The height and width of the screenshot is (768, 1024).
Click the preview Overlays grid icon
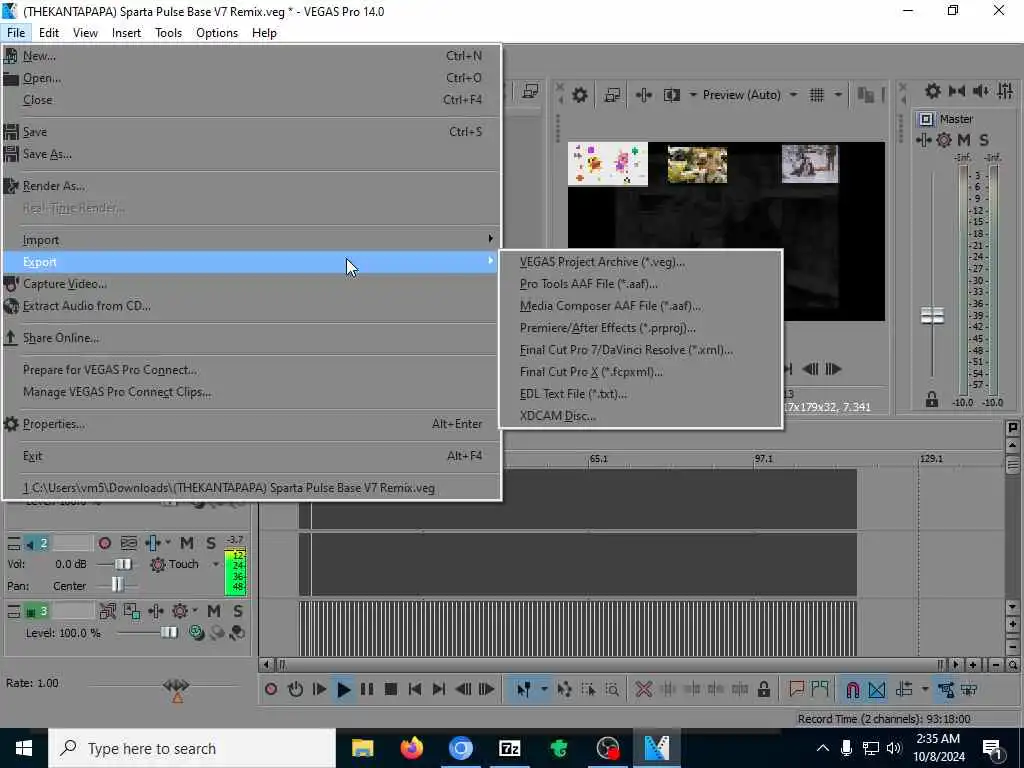(817, 95)
